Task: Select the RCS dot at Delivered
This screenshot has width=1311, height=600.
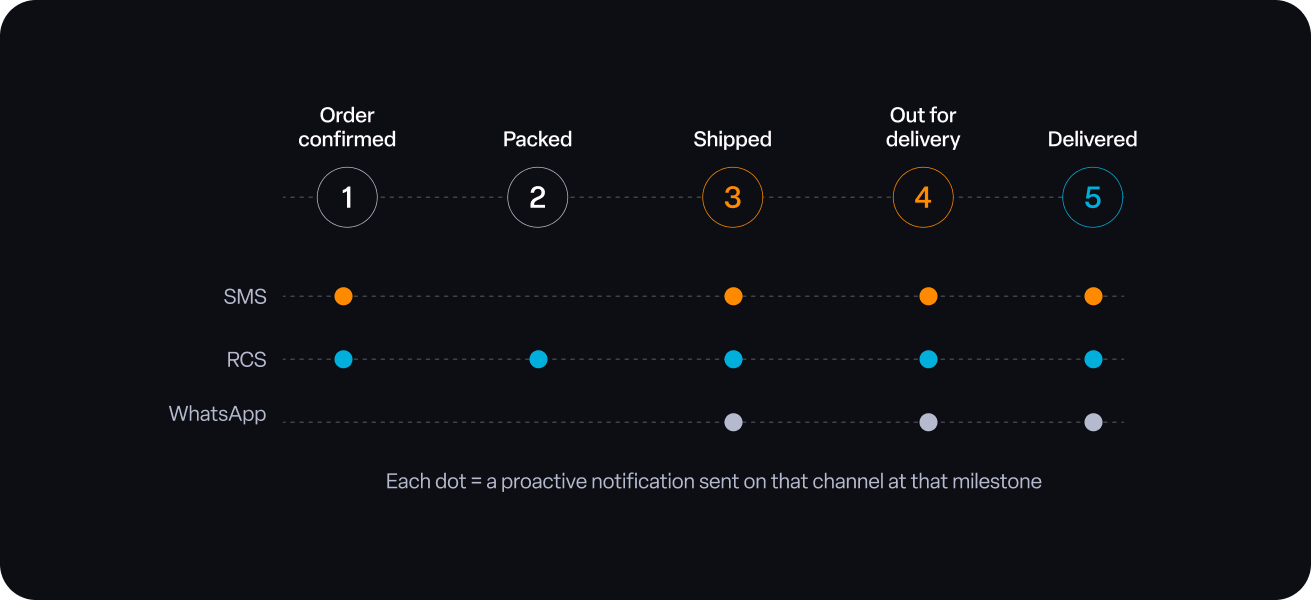Action: pyautogui.click(x=1093, y=359)
